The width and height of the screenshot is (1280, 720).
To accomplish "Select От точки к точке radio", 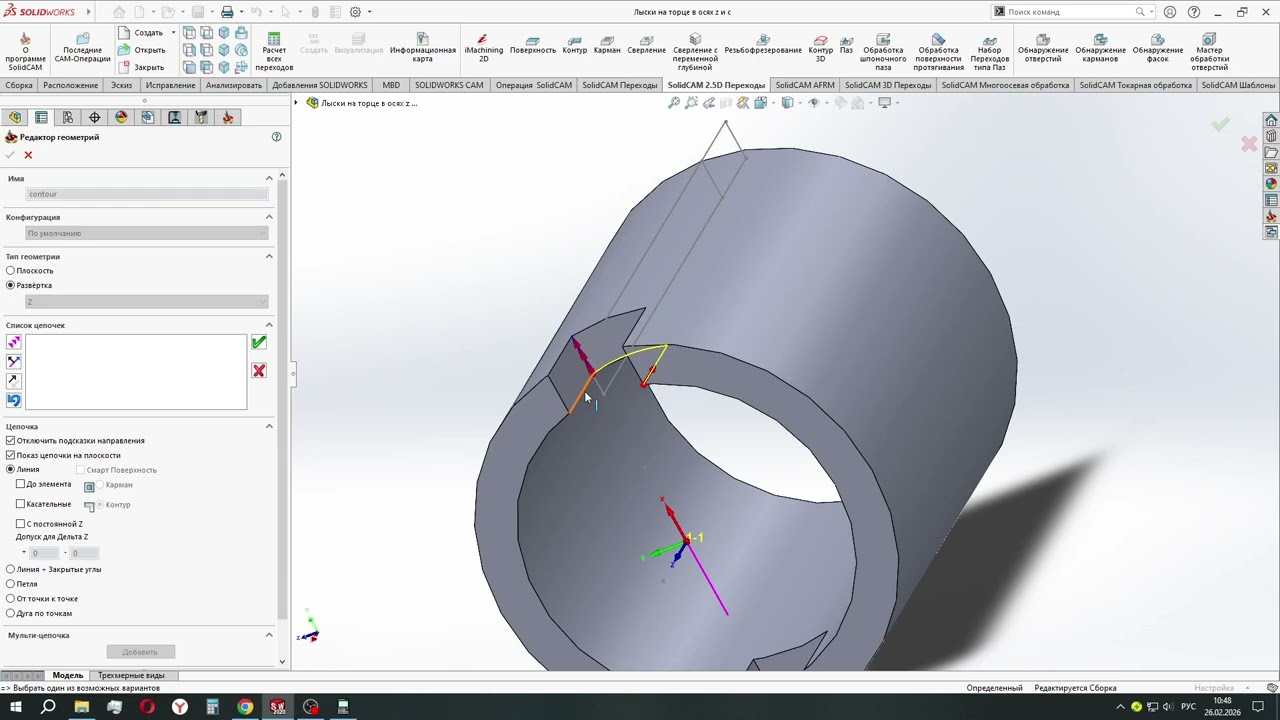I will coord(11,599).
